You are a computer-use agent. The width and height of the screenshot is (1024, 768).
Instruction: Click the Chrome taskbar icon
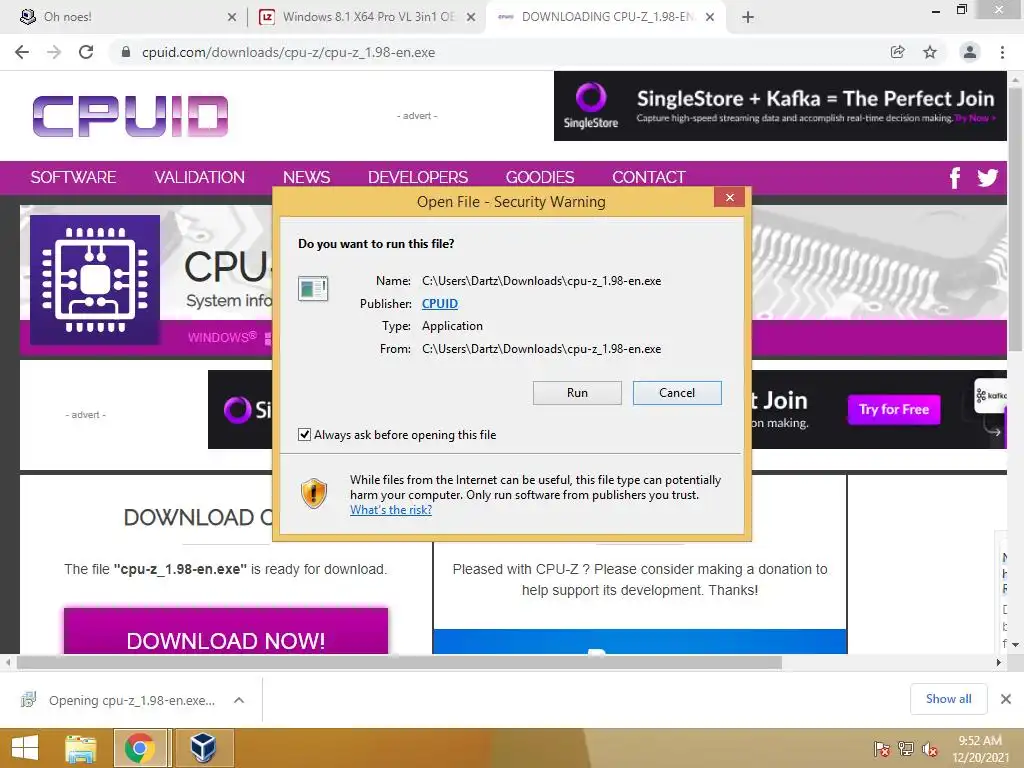point(140,748)
